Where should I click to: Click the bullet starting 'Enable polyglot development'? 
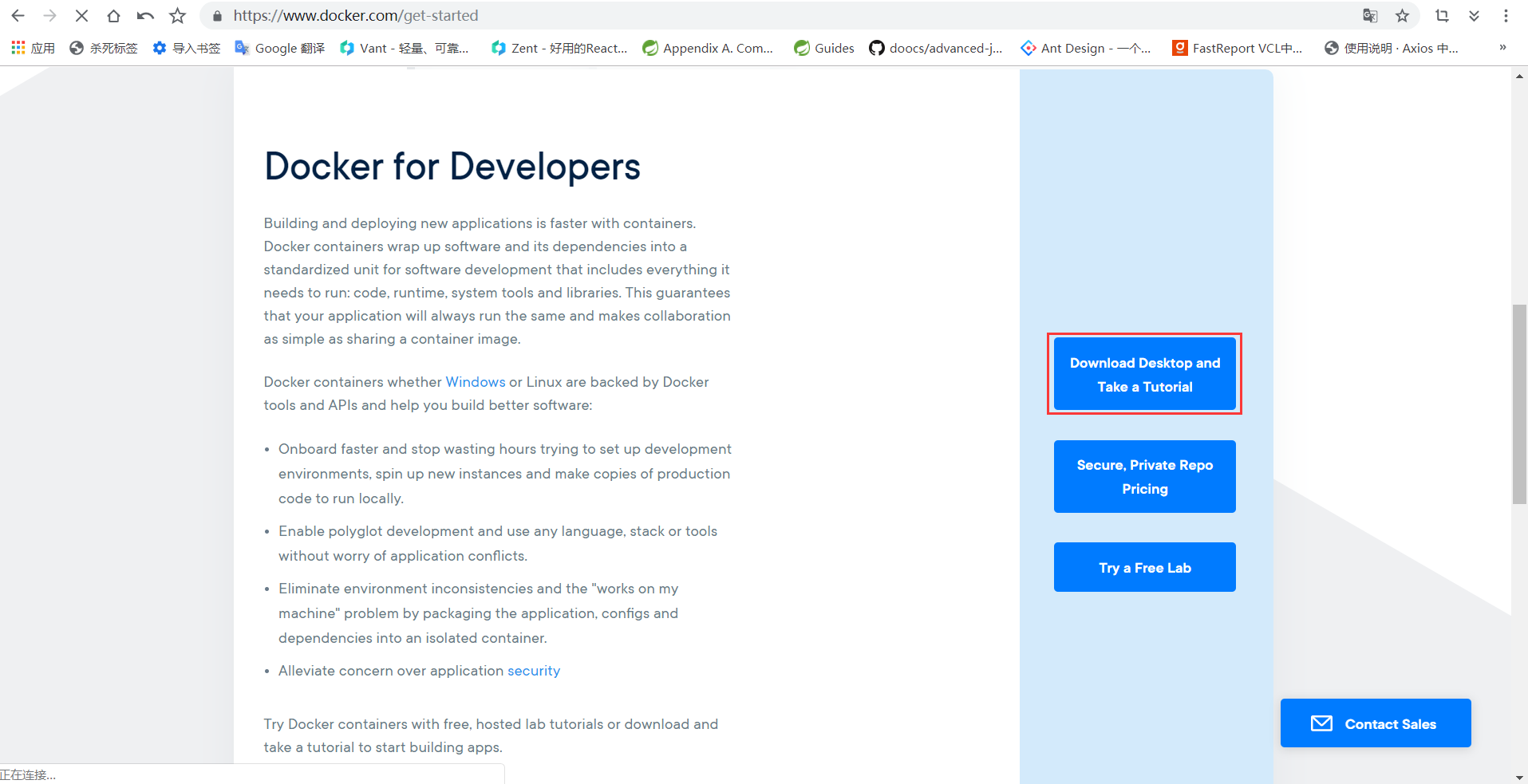[x=498, y=543]
